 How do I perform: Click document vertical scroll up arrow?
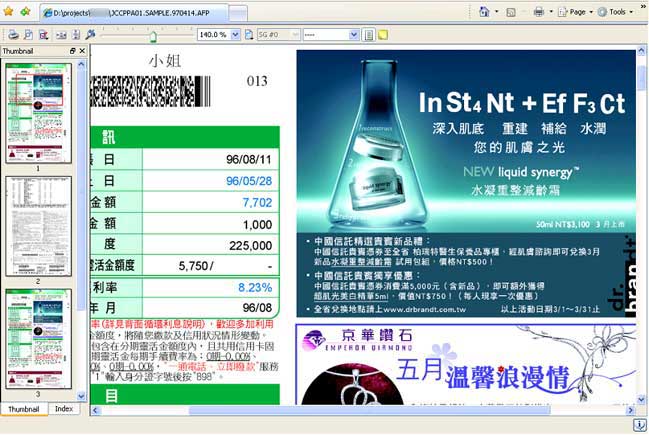tap(641, 51)
